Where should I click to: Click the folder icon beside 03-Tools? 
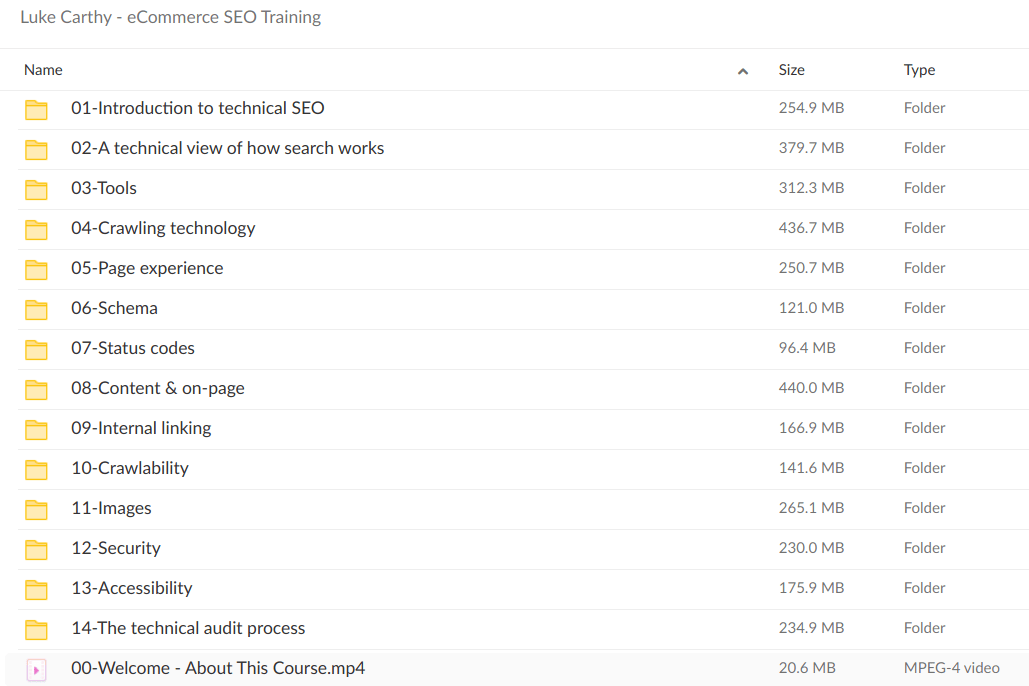tap(37, 188)
